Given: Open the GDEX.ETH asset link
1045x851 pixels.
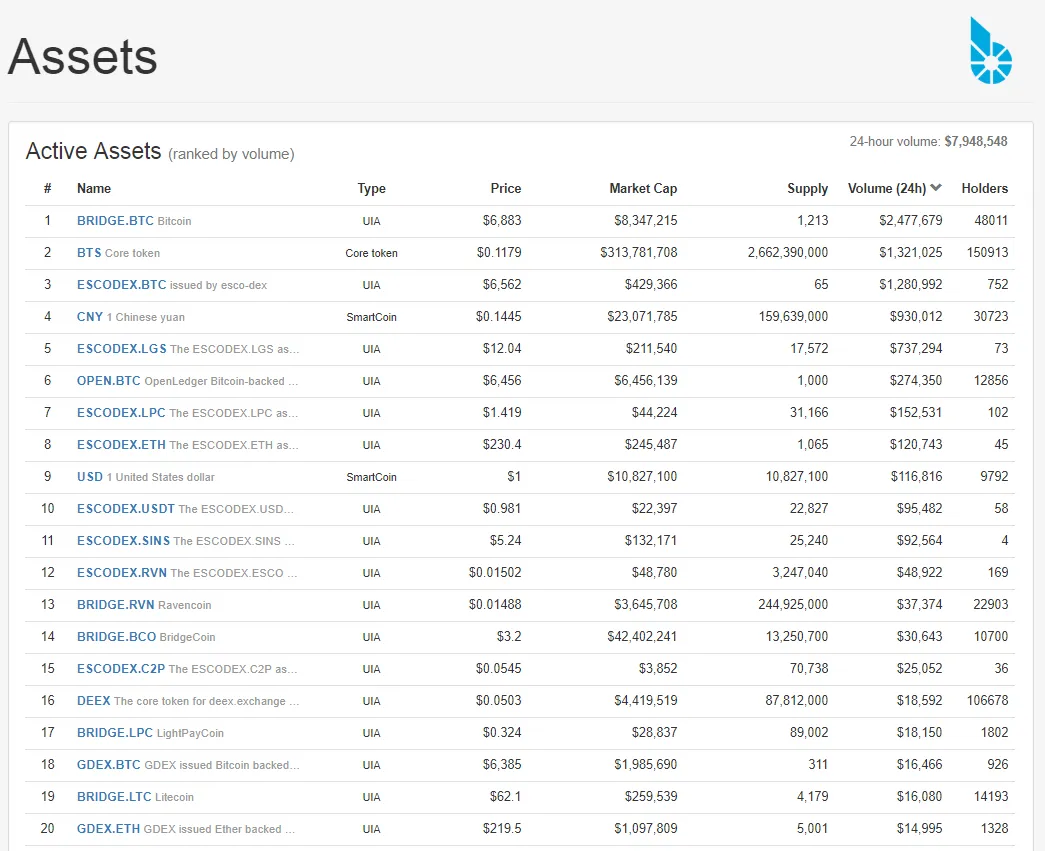Looking at the screenshot, I should (108, 828).
